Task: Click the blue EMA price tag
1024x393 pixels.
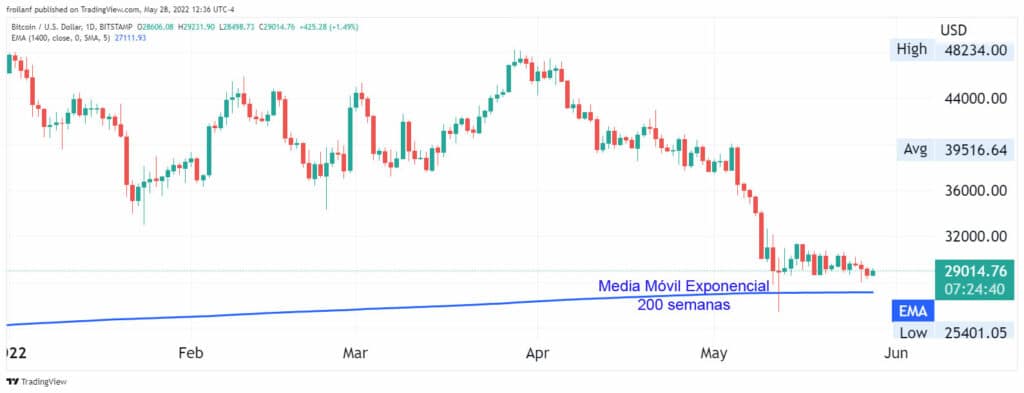Action: point(913,311)
